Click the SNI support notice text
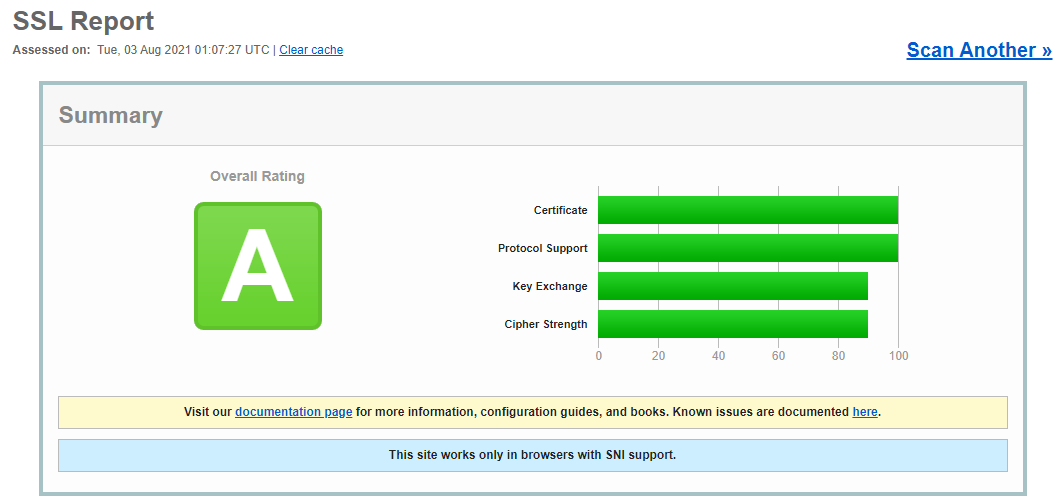Image resolution: width=1064 pixels, height=504 pixels. pyautogui.click(x=533, y=454)
